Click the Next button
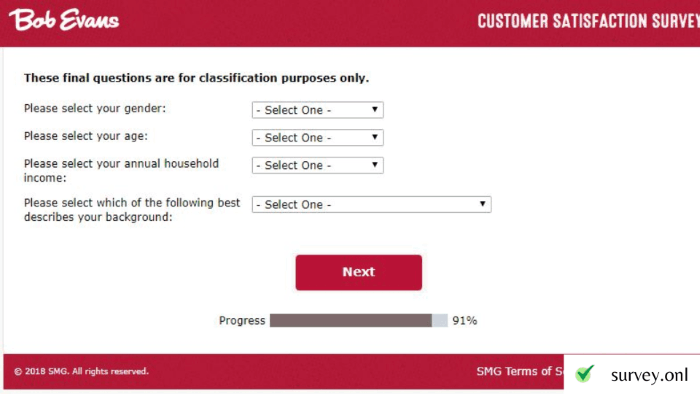This screenshot has height=394, width=700. (x=358, y=272)
